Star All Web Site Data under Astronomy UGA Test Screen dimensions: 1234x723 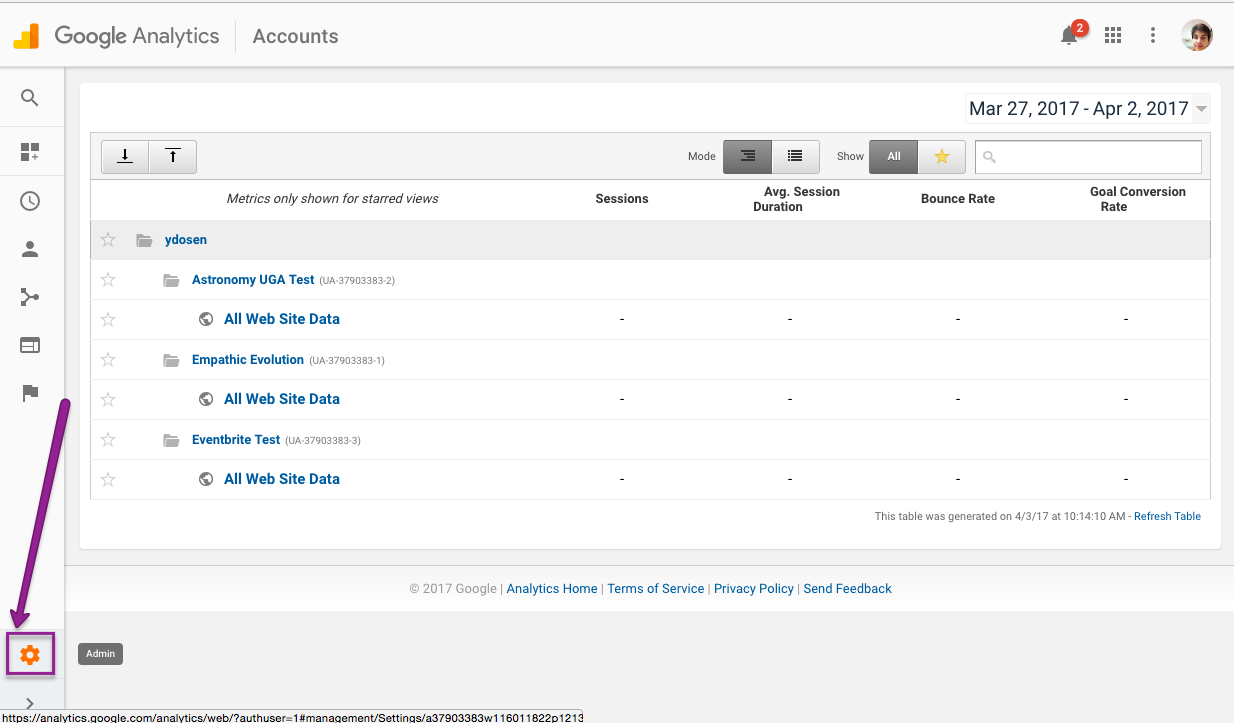pyautogui.click(x=108, y=319)
